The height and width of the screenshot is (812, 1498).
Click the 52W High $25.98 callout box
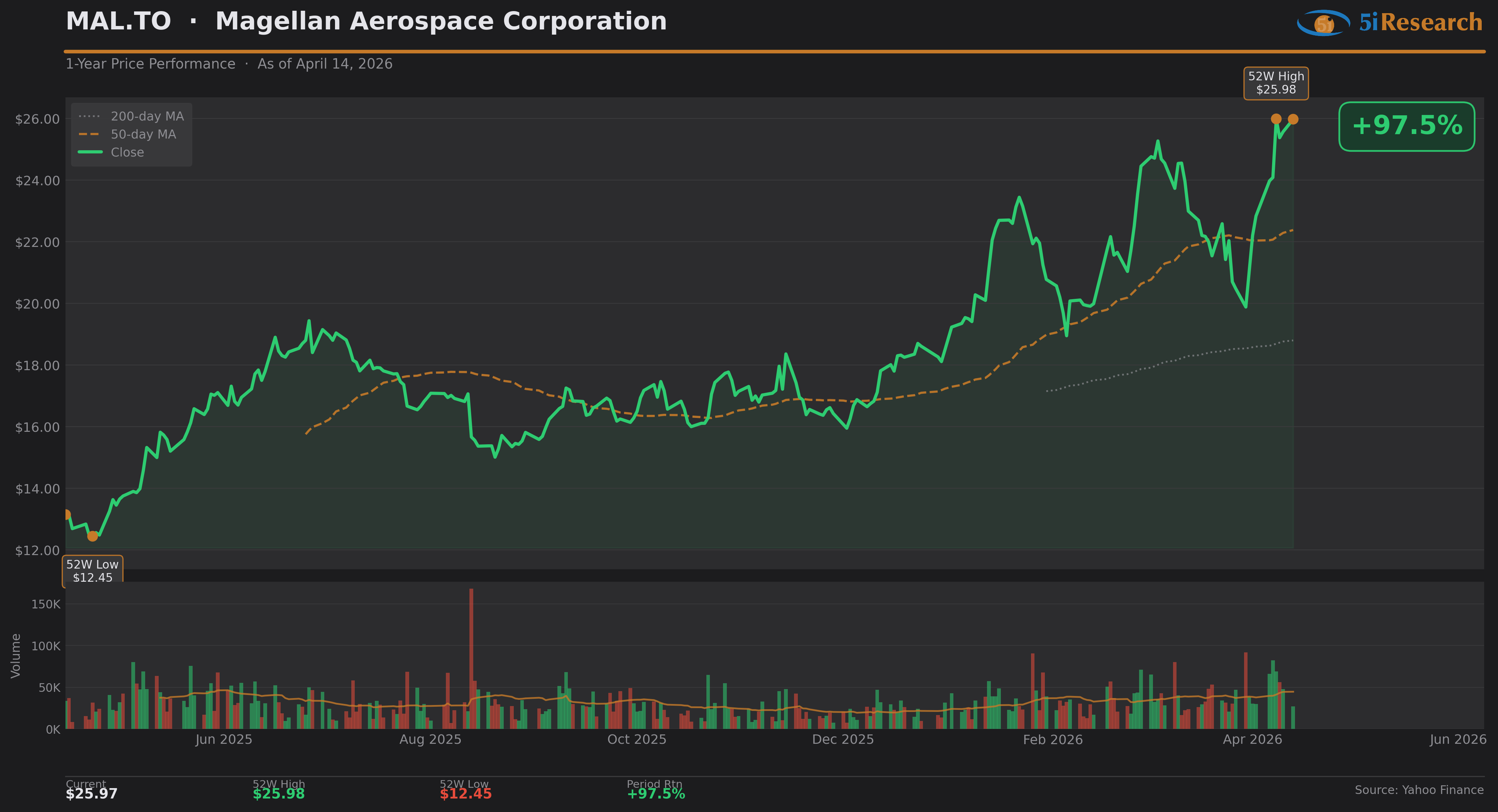(1276, 83)
